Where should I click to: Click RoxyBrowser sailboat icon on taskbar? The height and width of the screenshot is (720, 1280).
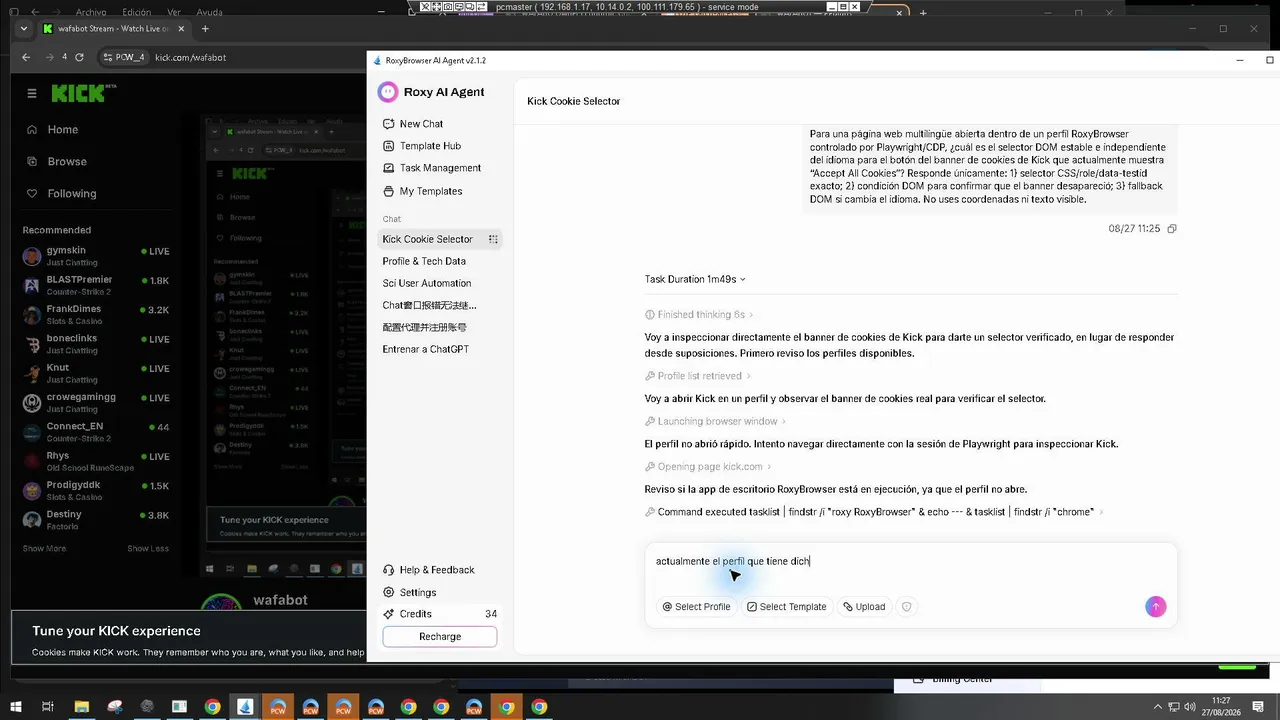click(245, 707)
